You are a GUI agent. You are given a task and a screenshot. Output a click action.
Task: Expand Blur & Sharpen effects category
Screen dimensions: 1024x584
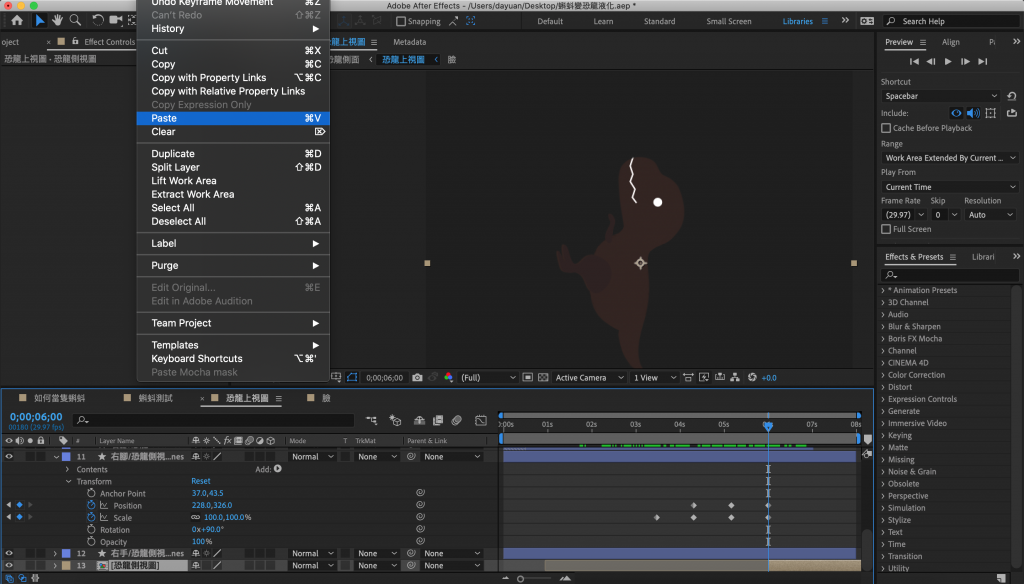point(883,327)
